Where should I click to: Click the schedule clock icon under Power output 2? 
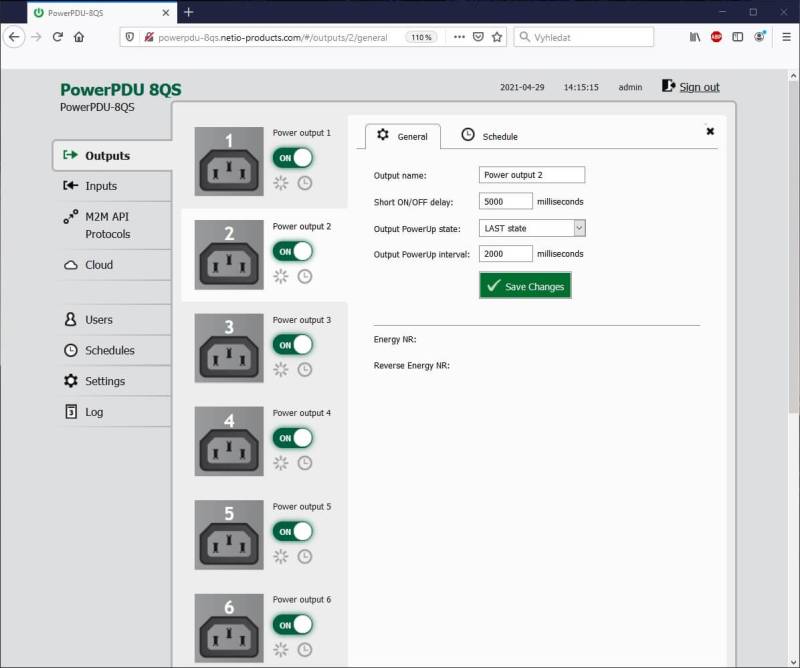pyautogui.click(x=303, y=276)
